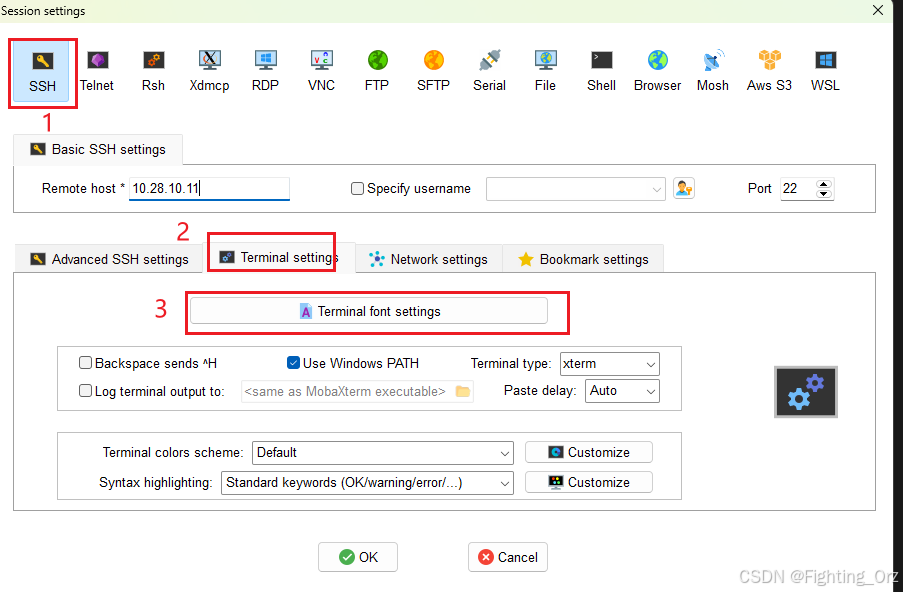Open the Bookmark settings tab
This screenshot has width=903, height=592.
[x=583, y=258]
